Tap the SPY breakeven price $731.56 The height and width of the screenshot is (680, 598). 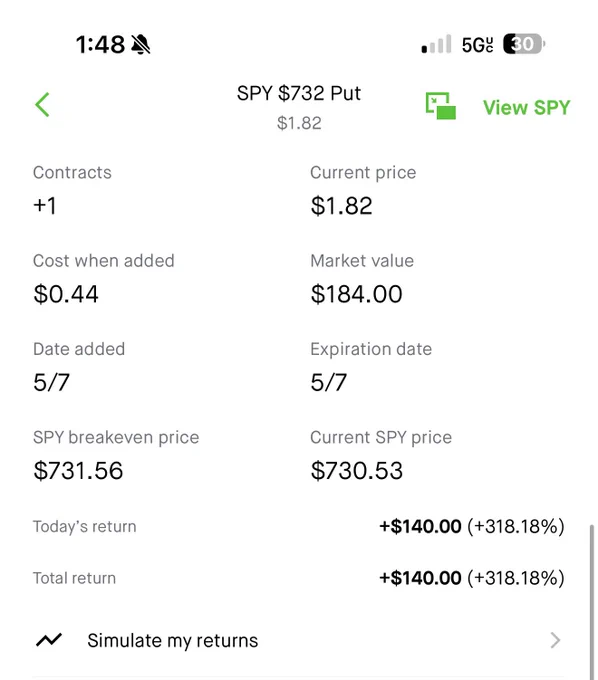click(x=78, y=471)
